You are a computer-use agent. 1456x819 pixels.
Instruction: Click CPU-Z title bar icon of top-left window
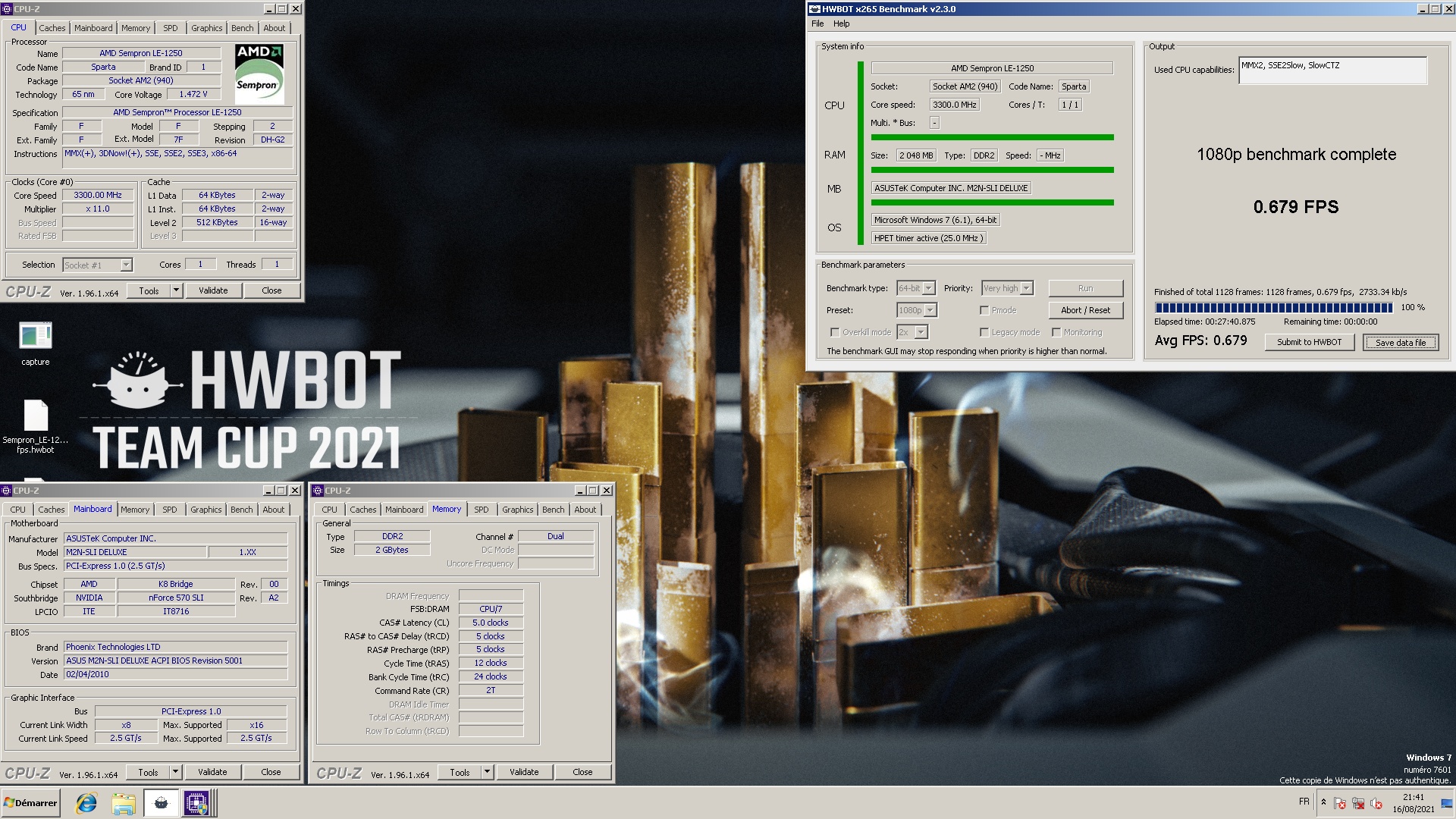pyautogui.click(x=8, y=9)
